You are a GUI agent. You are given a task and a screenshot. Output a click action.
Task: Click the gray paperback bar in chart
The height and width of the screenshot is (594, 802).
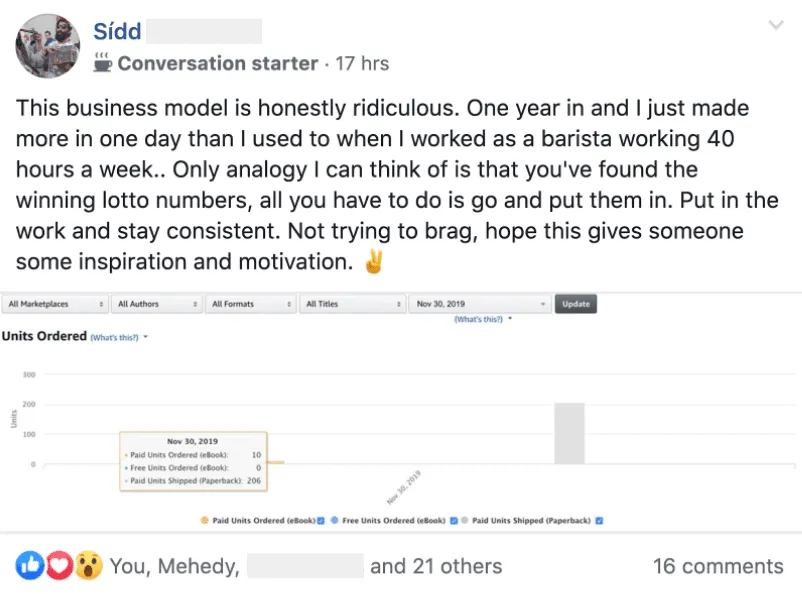point(569,433)
